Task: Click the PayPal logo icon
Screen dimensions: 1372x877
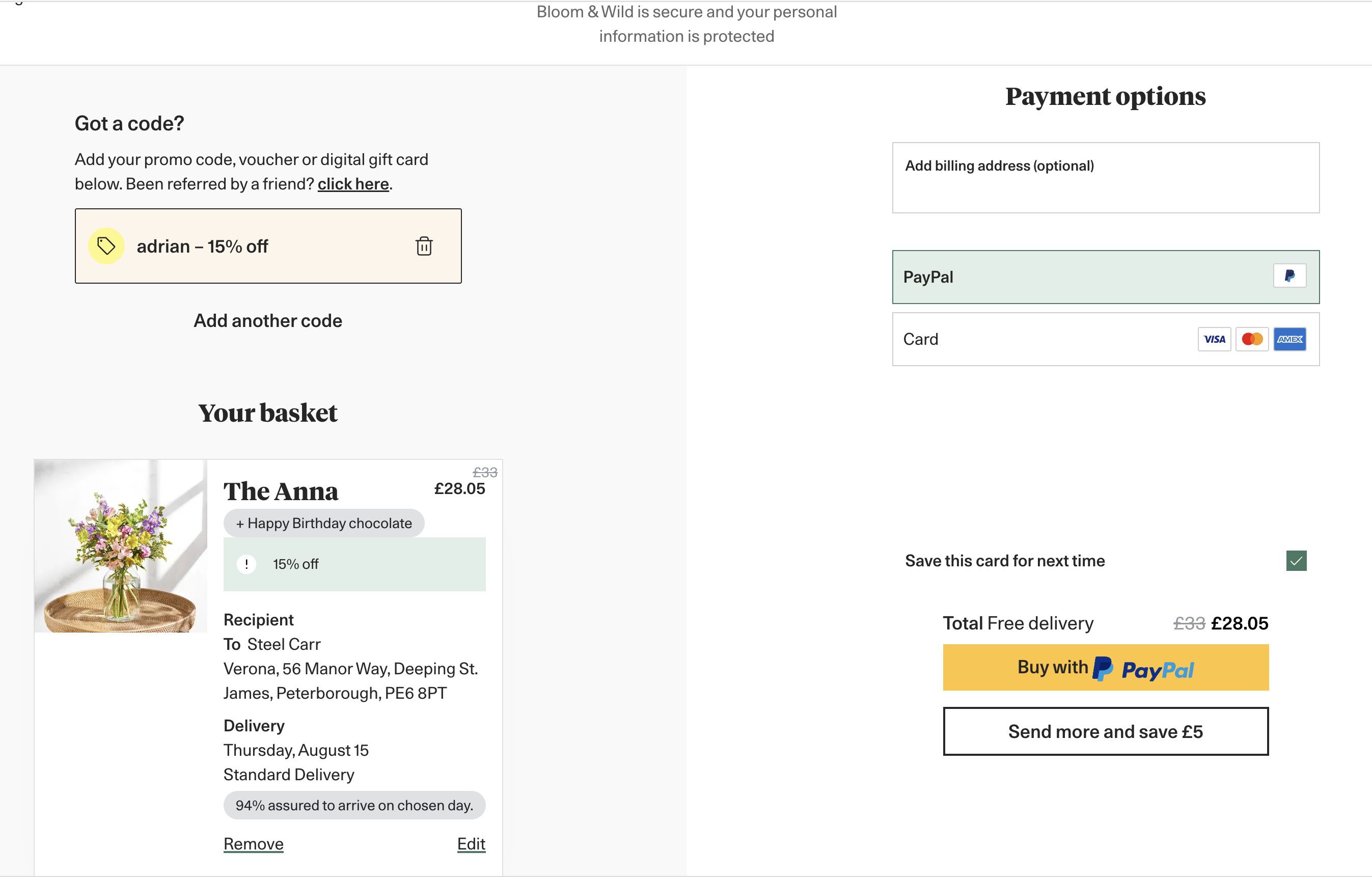Action: coord(1289,277)
